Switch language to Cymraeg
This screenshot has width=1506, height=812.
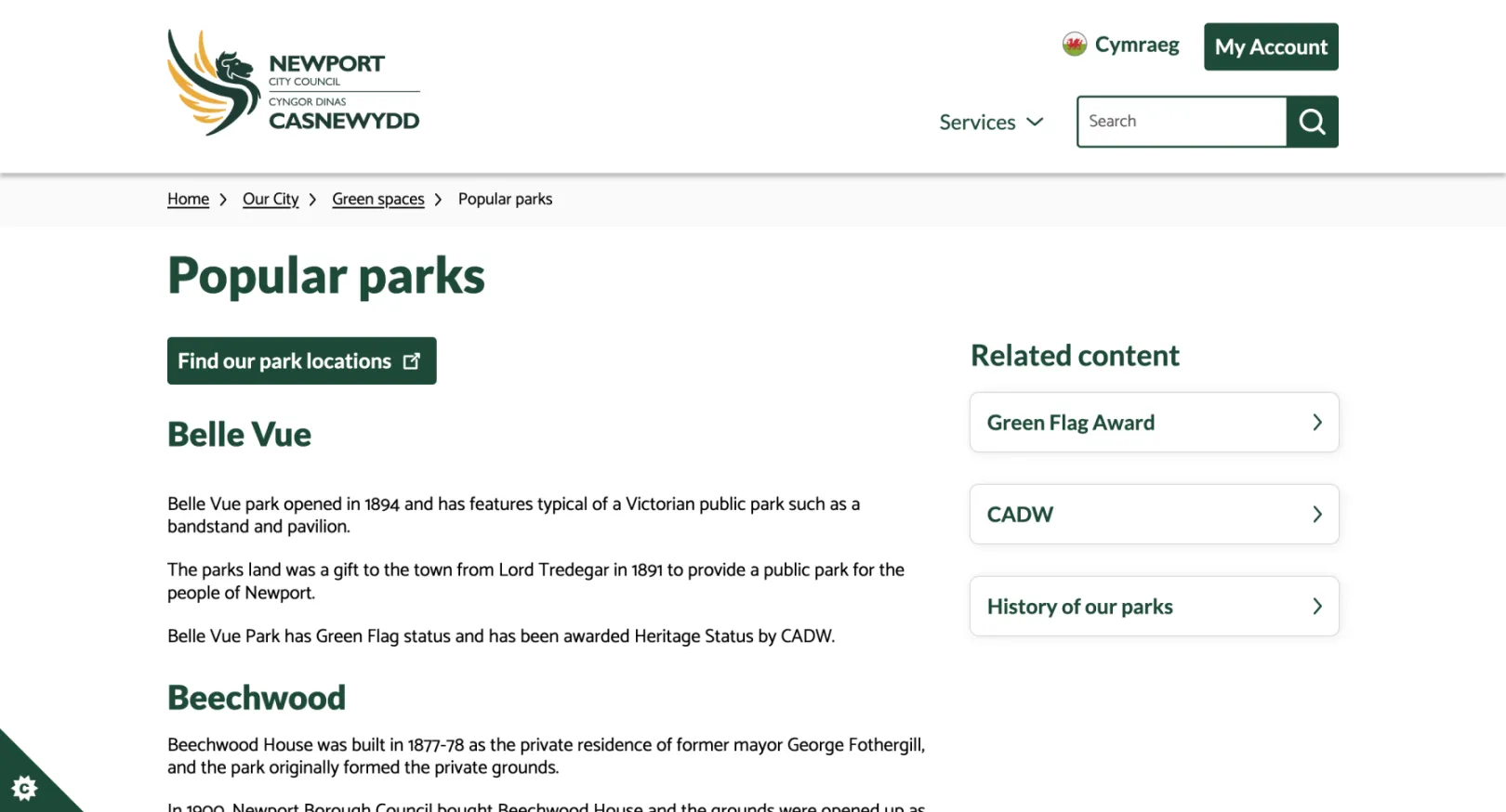(1136, 45)
